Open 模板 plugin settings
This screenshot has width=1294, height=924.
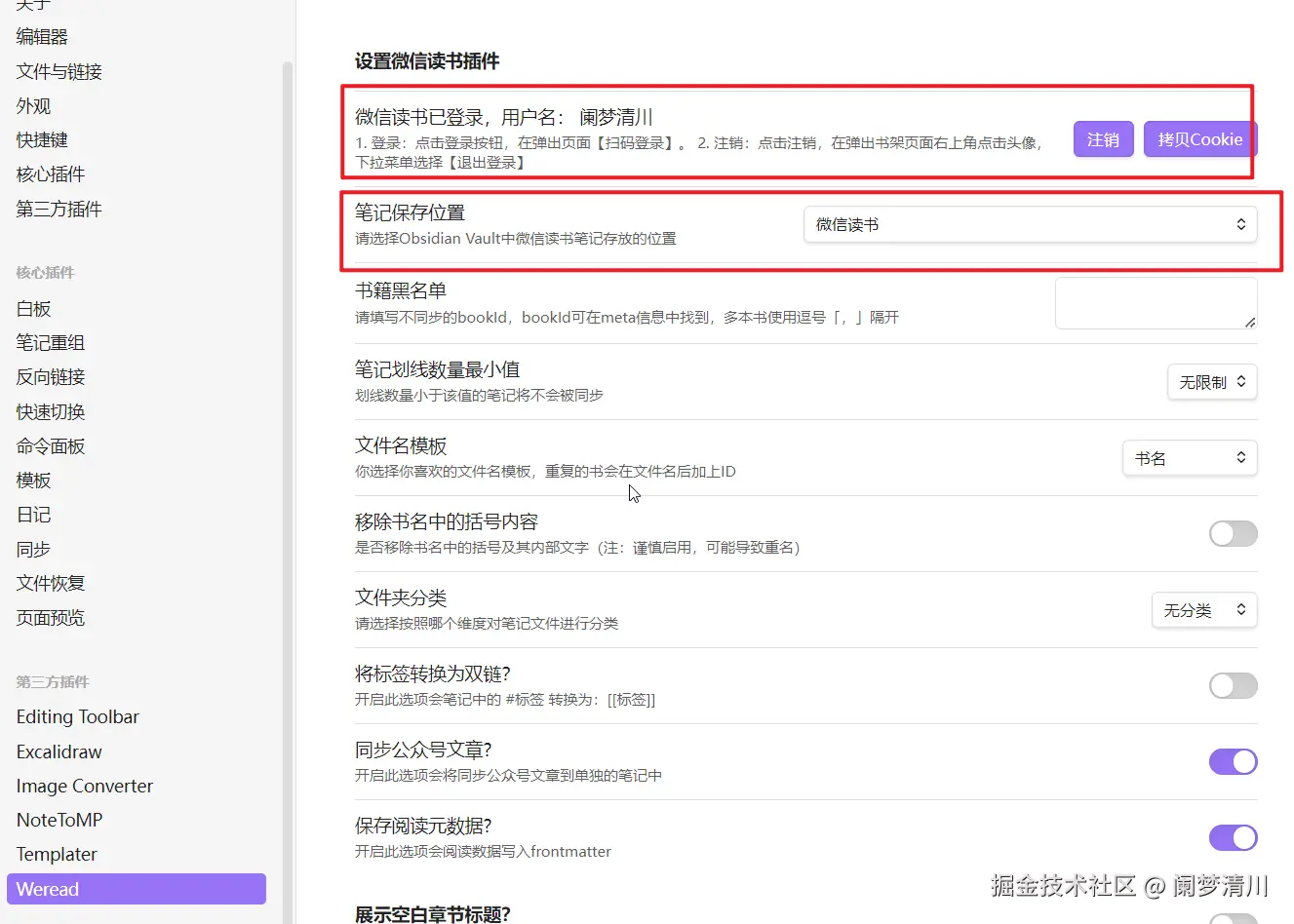(33, 480)
